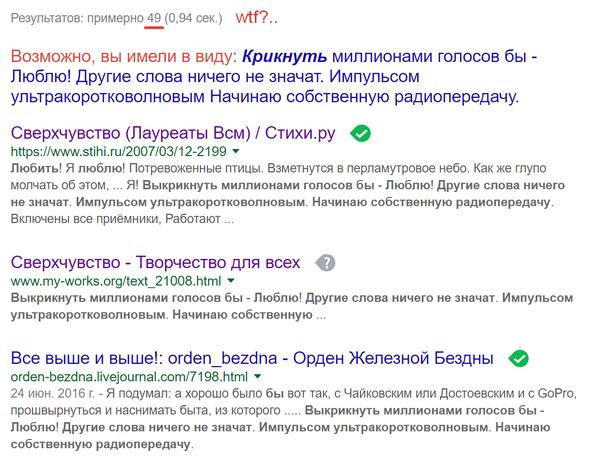Click the orden-bezdna.livejournal.com/7198.html address
The width and height of the screenshot is (600, 458).
[128, 377]
